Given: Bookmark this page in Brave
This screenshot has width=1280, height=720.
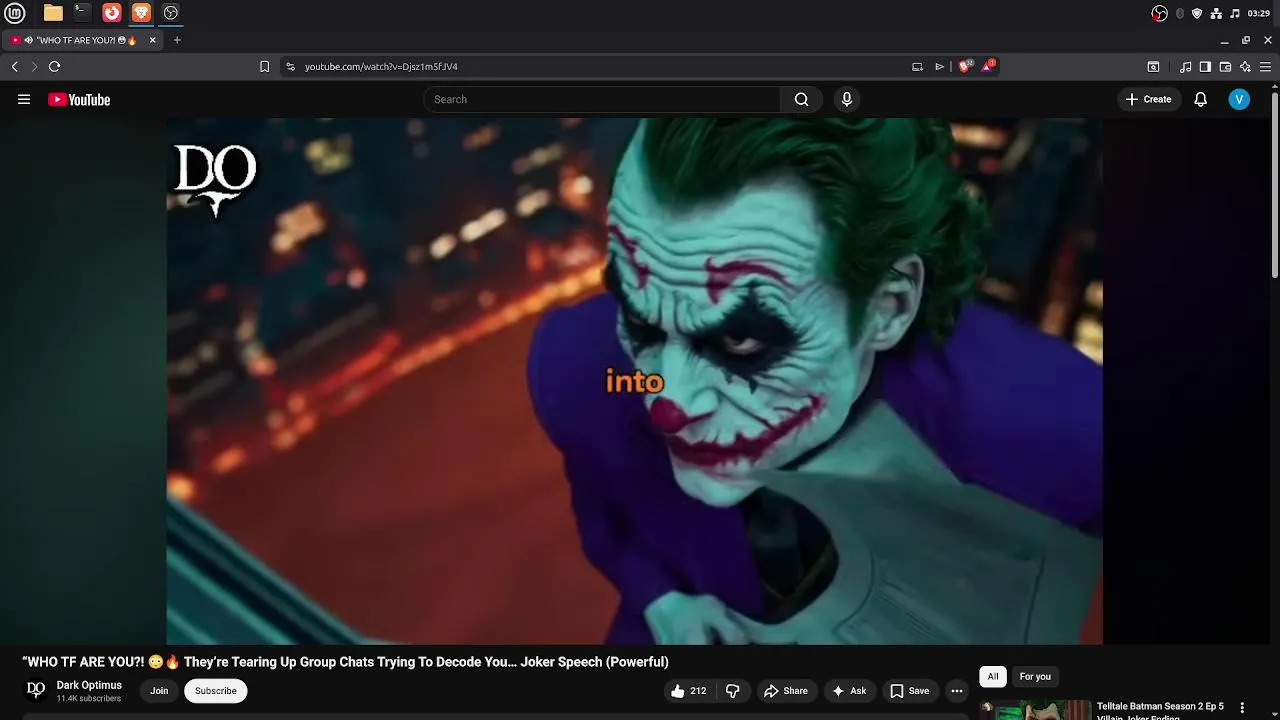Looking at the screenshot, I should point(264,66).
